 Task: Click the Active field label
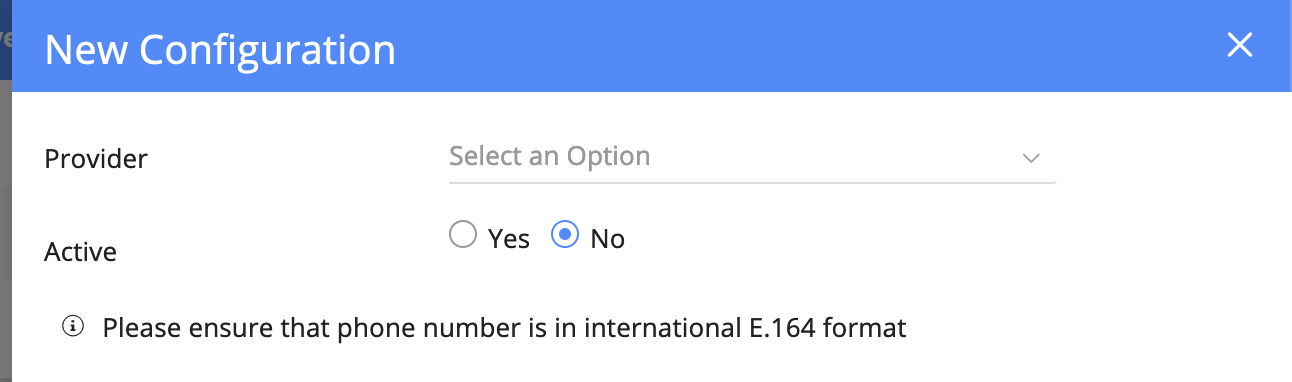click(81, 252)
